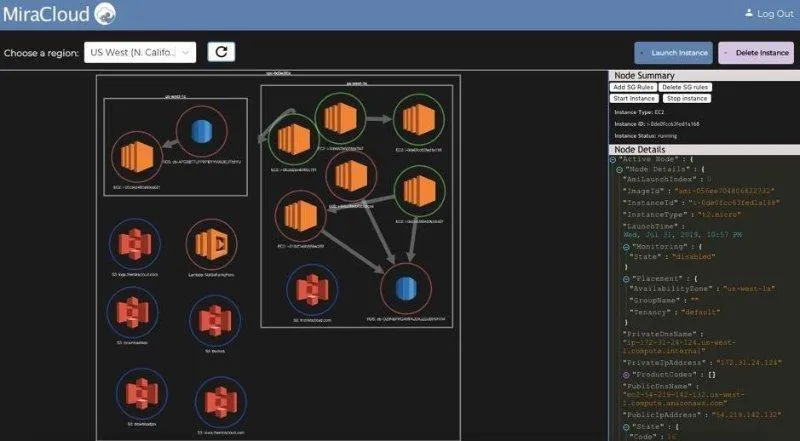Image resolution: width=800 pixels, height=441 pixels.
Task: Collapse the "Node Details" JSON object
Action: pyautogui.click(x=620, y=170)
